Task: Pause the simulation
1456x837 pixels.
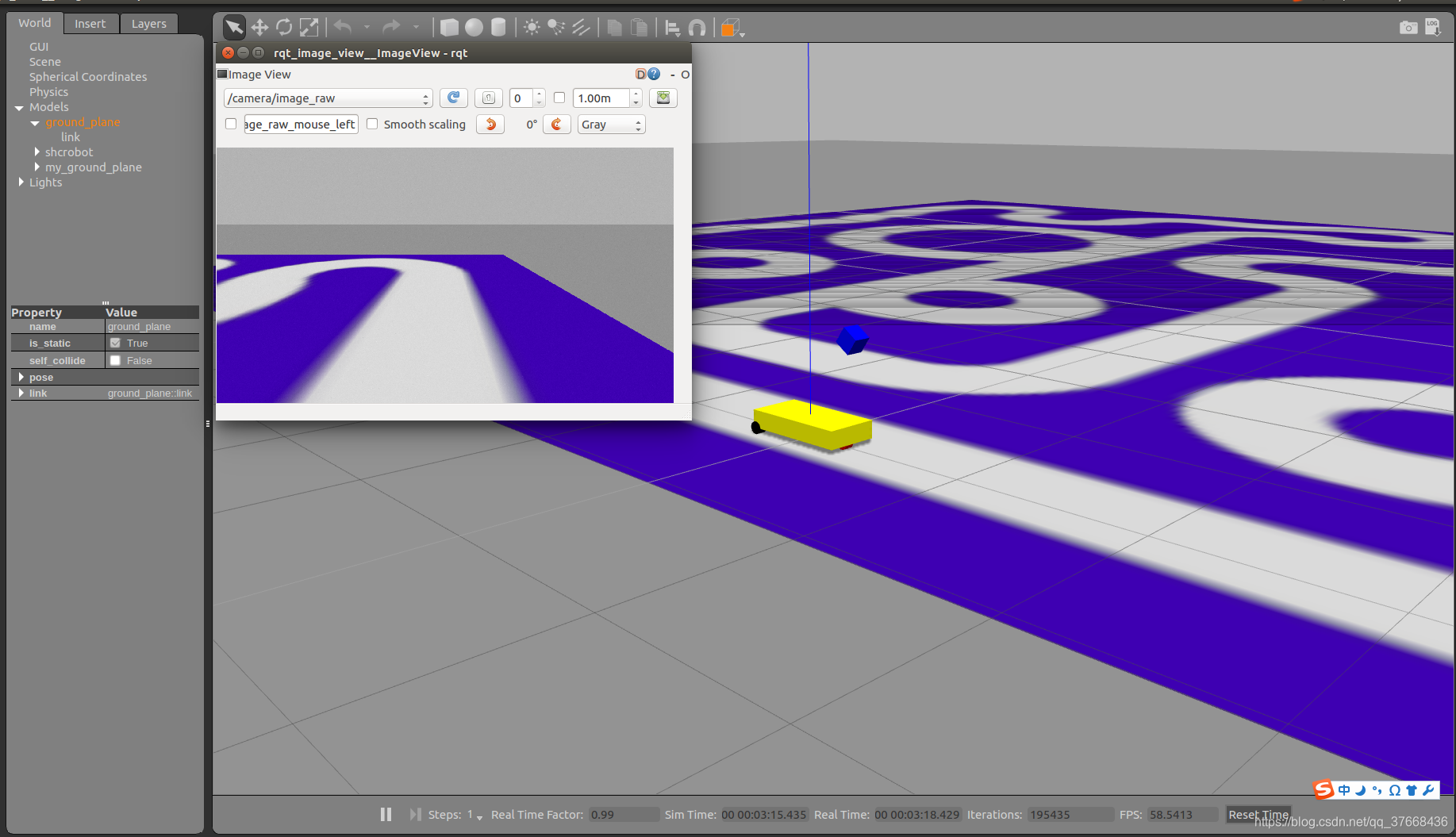Action: [x=386, y=814]
